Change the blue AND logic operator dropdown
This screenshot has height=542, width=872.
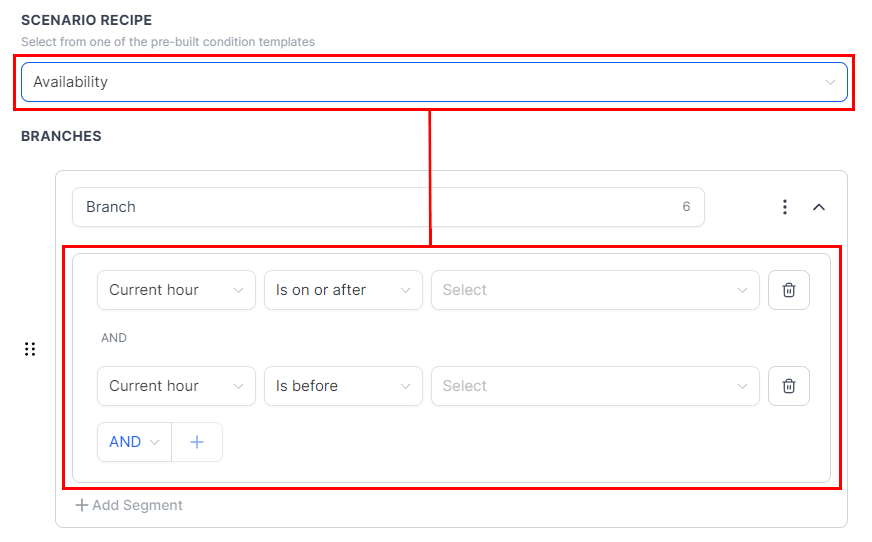(135, 442)
